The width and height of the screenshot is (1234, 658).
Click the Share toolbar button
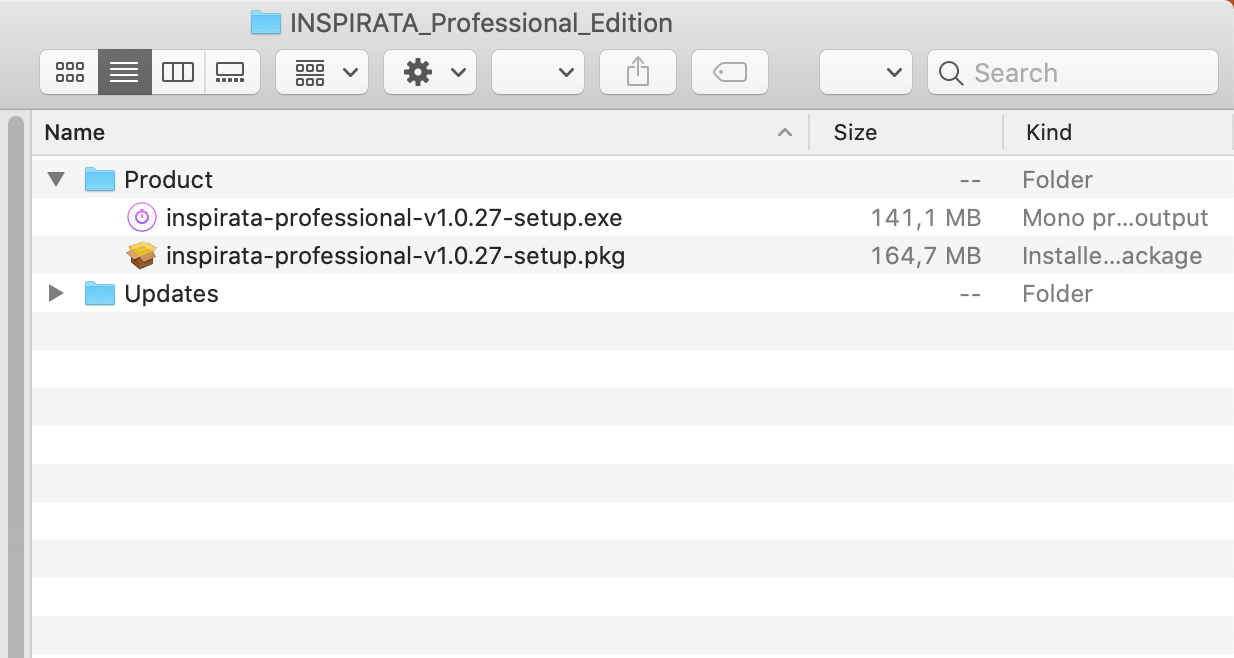pos(638,72)
